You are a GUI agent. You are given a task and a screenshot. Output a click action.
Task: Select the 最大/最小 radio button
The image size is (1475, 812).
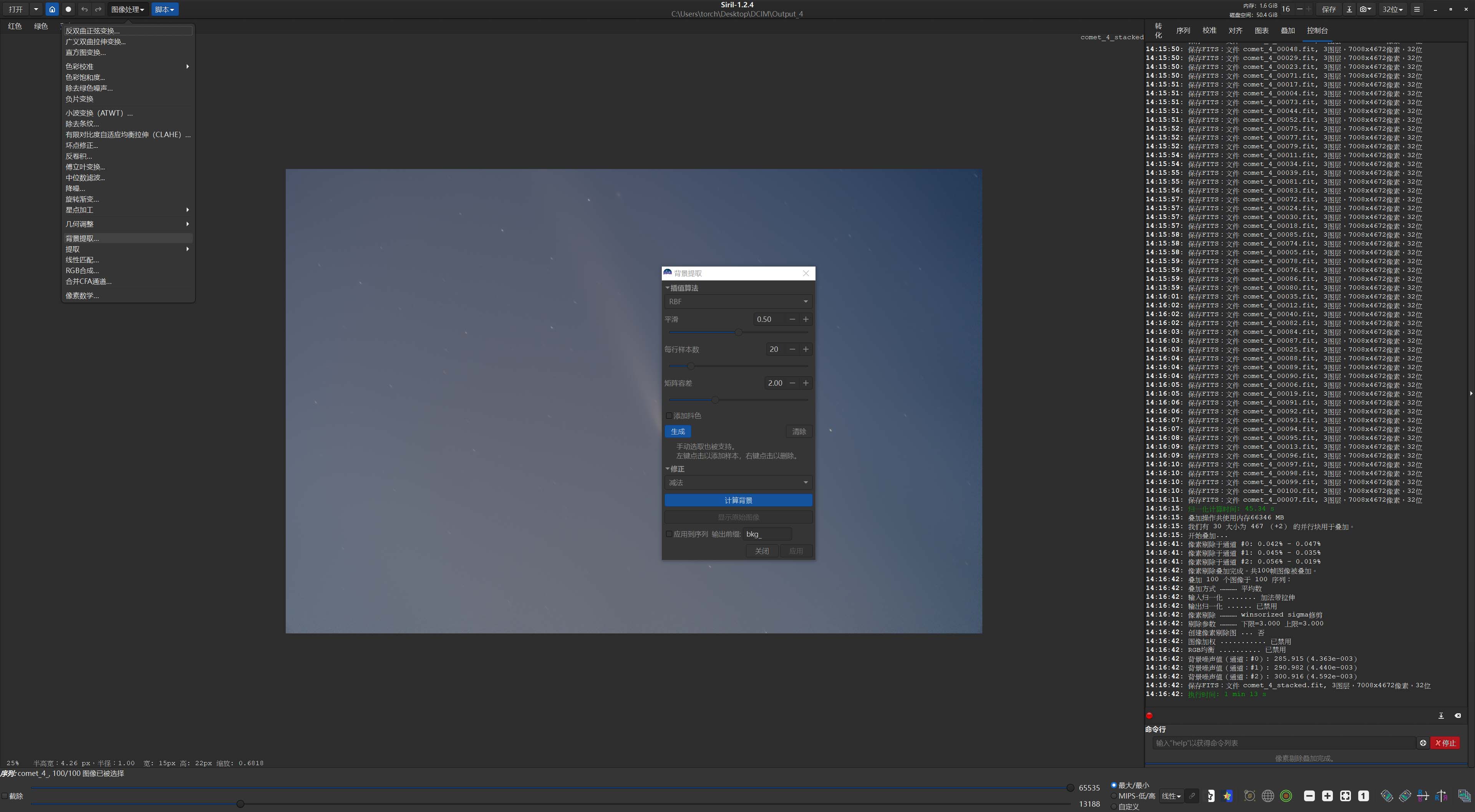click(x=1114, y=785)
